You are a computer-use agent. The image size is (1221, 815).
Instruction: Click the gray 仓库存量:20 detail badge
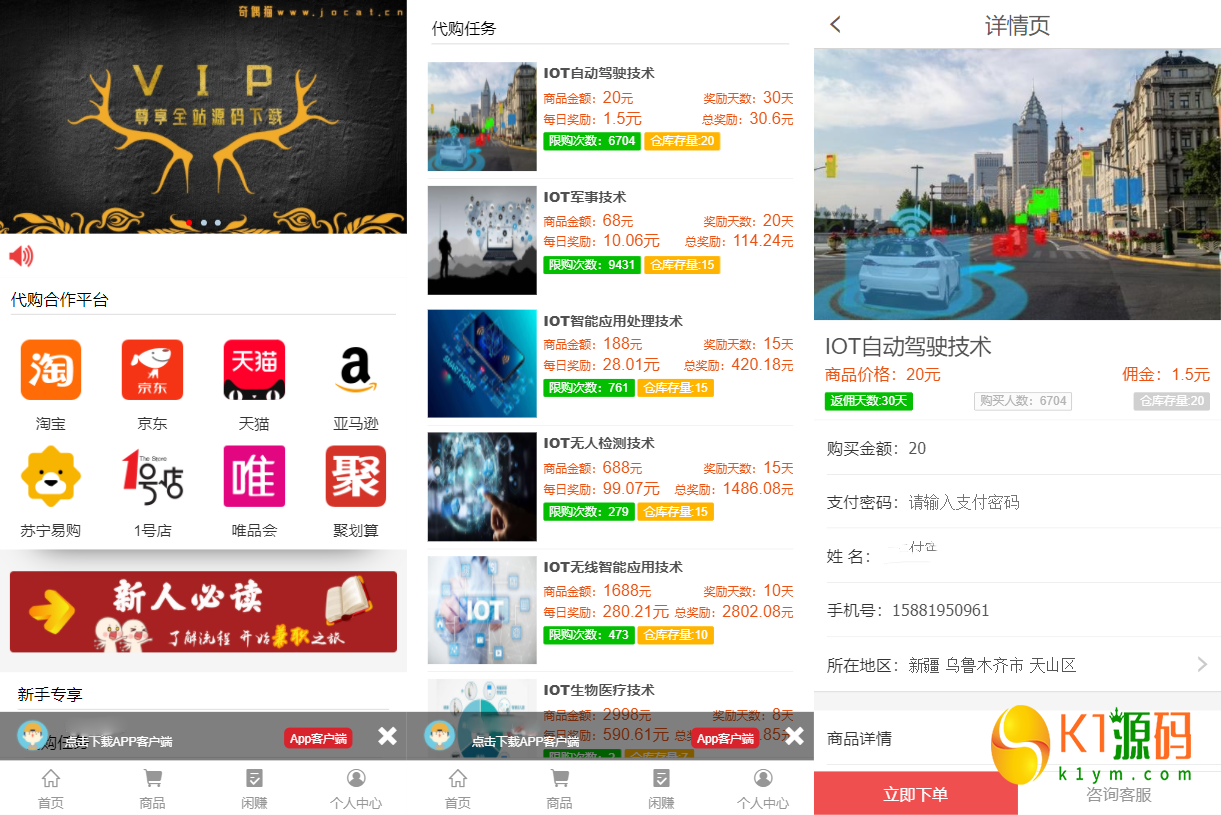click(1171, 401)
